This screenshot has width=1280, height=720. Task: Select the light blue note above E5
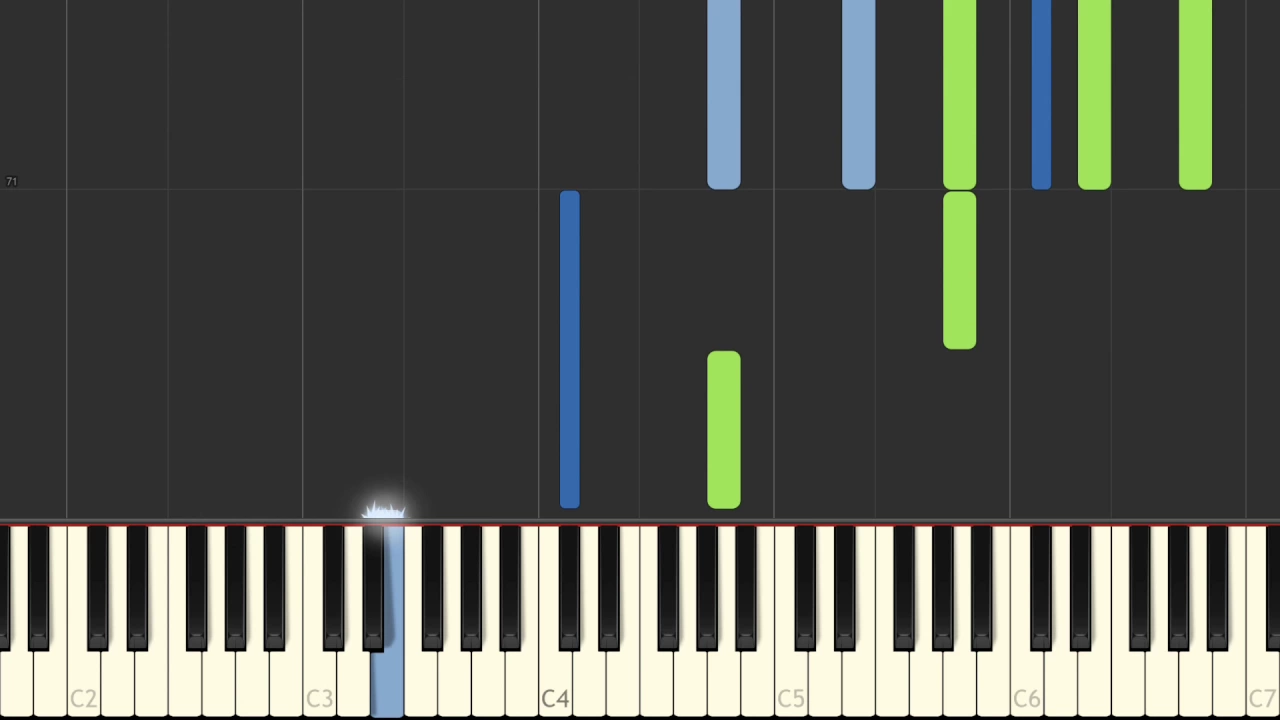pyautogui.click(x=859, y=95)
